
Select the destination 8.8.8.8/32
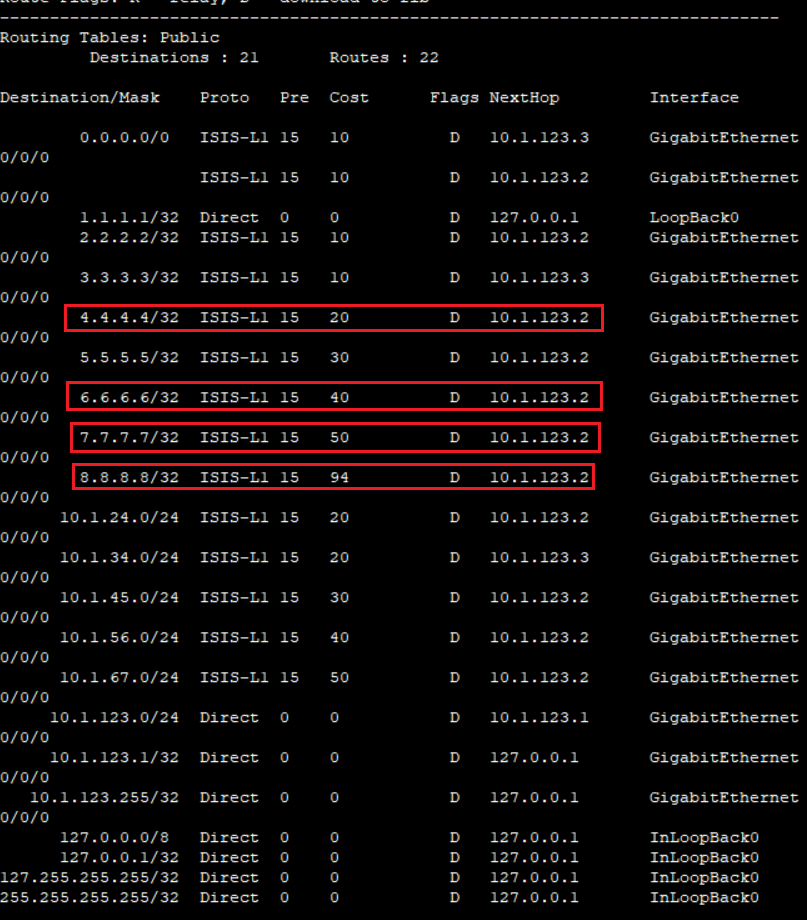tap(129, 477)
